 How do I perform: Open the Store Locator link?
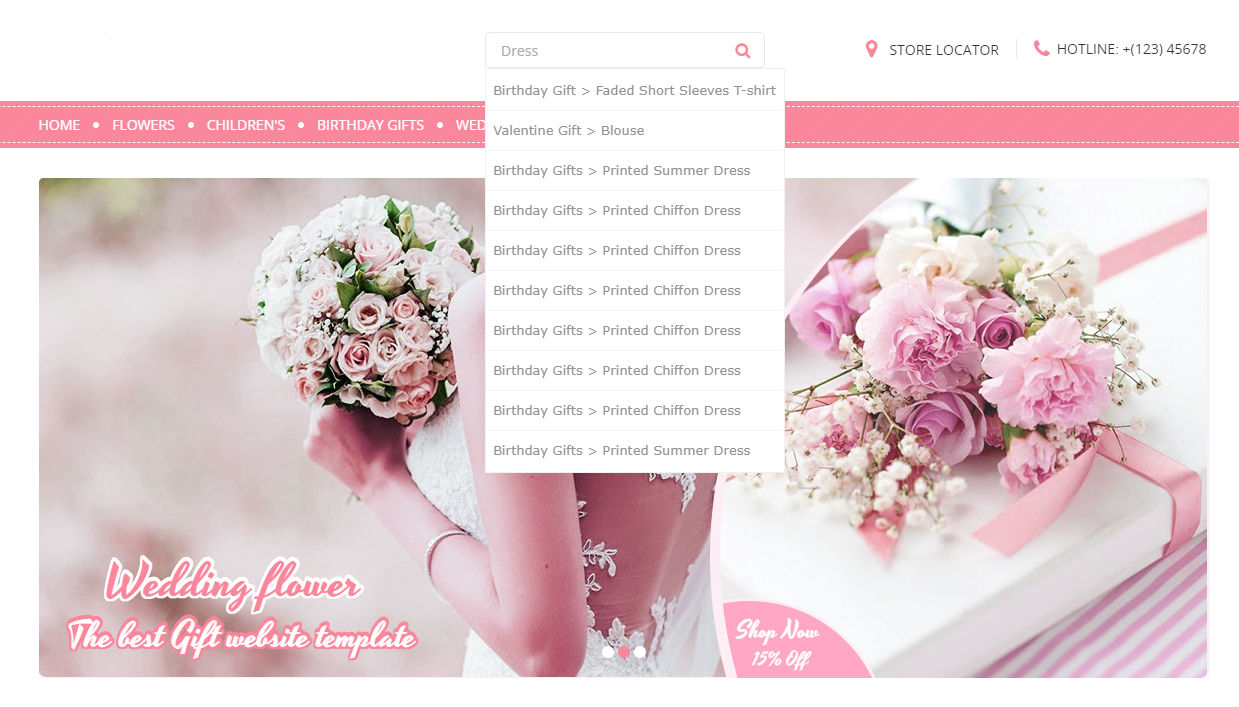(x=943, y=50)
